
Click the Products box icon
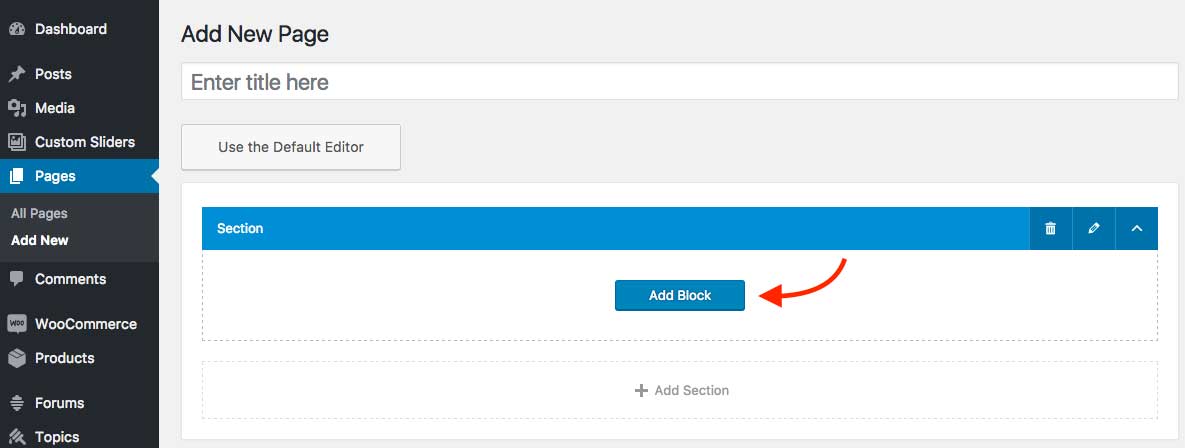coord(17,358)
